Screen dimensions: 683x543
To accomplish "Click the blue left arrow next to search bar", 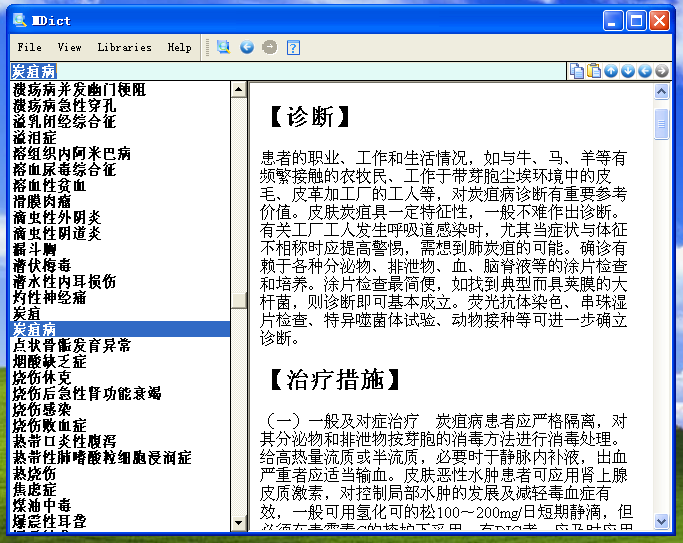I will [644, 70].
